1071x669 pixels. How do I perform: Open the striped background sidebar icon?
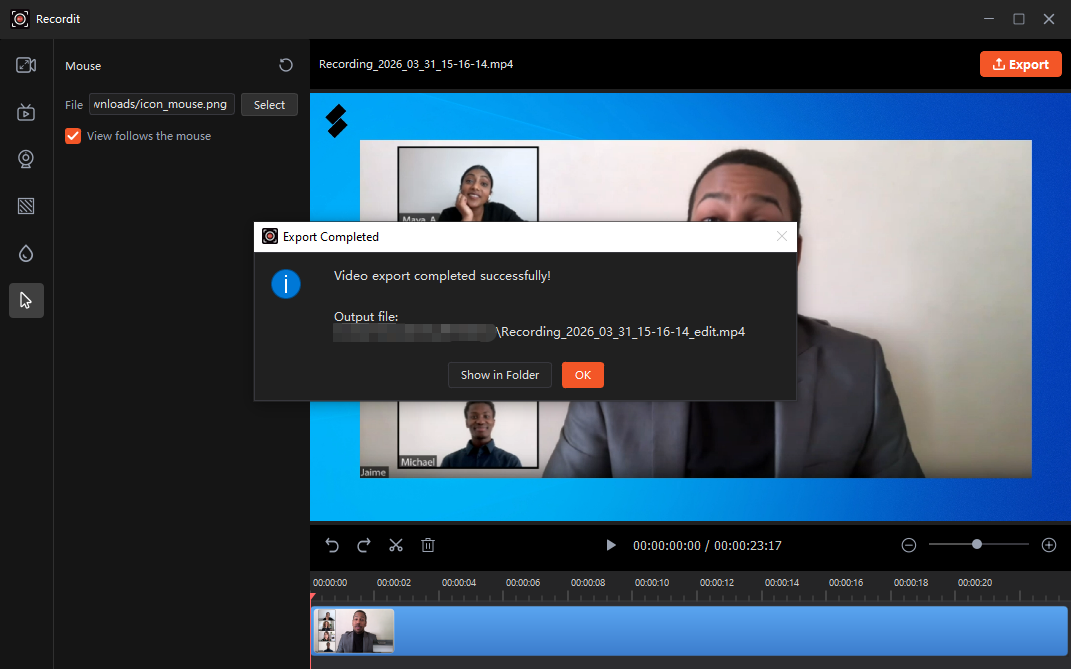coord(26,206)
